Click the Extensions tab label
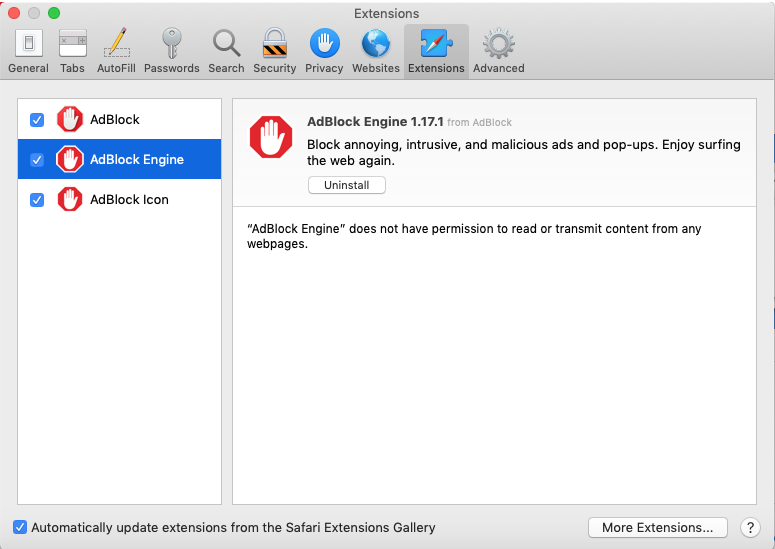 pos(436,68)
